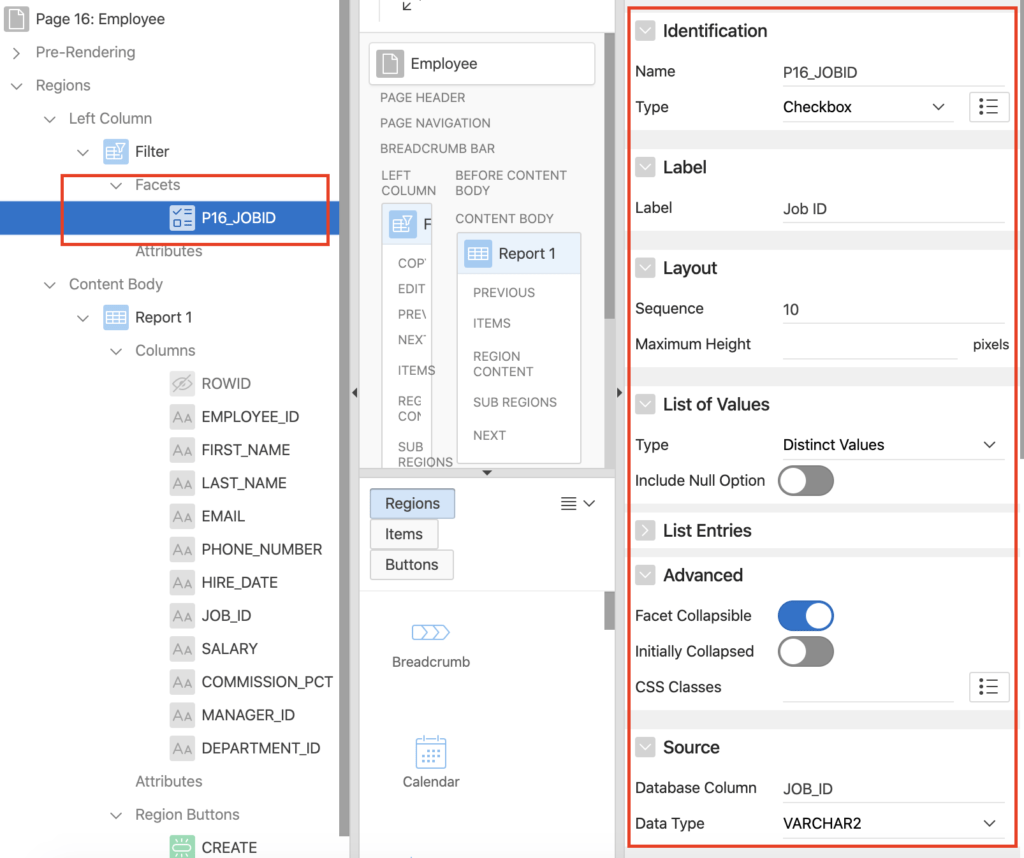Expand the Pre-Rendering tree node
The width and height of the screenshot is (1024, 858).
coord(16,52)
